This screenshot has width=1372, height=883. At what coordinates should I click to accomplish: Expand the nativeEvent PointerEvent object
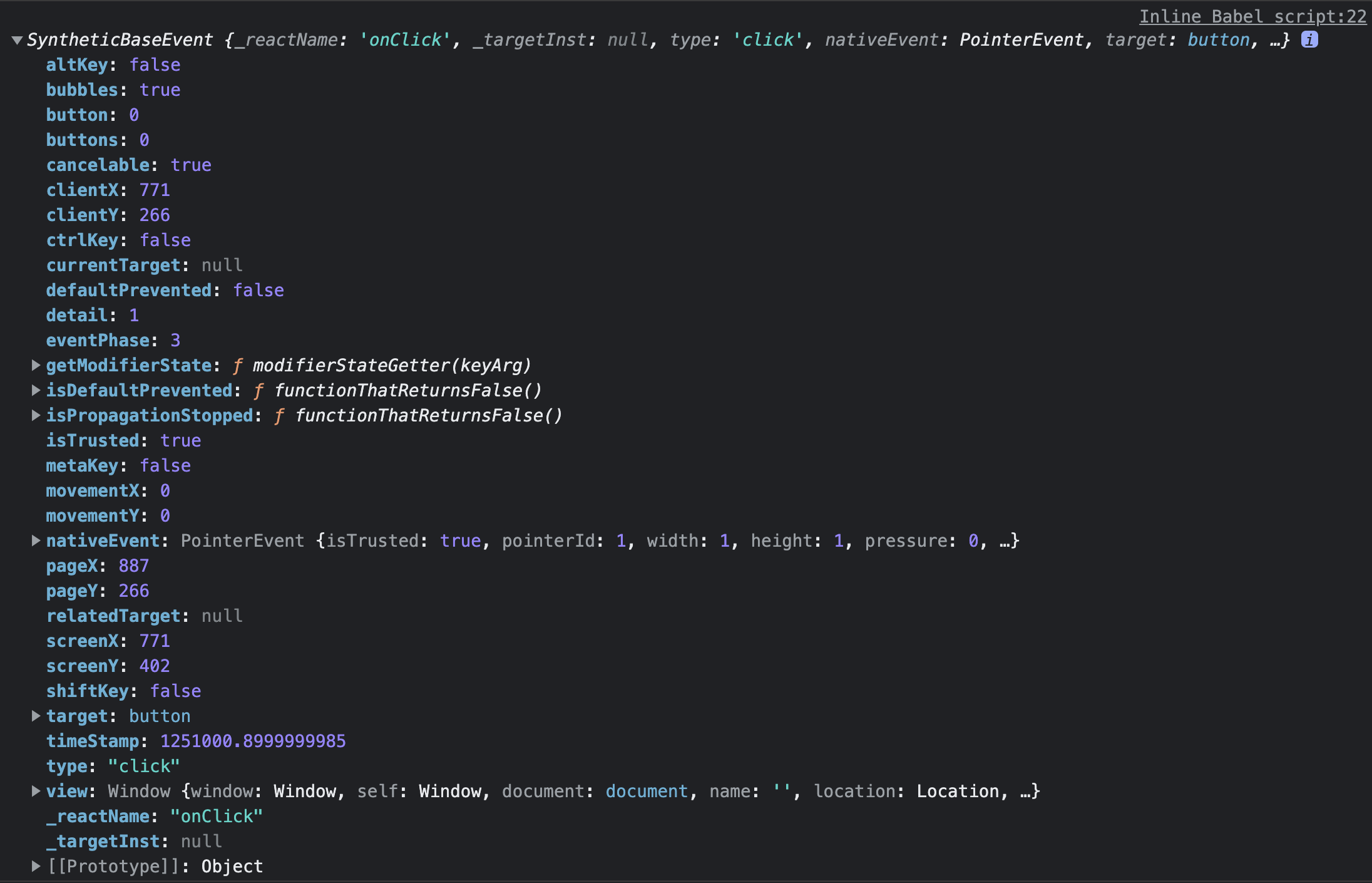[36, 540]
